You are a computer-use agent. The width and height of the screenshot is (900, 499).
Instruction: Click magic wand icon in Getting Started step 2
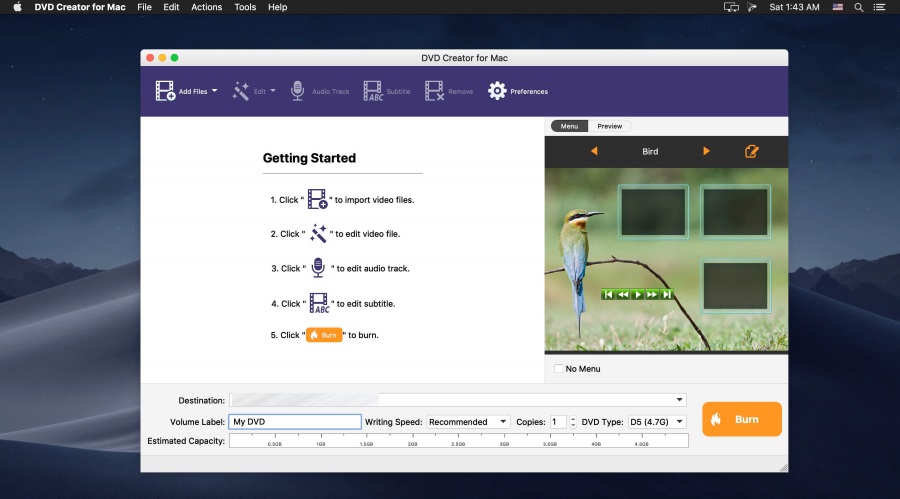coord(318,234)
